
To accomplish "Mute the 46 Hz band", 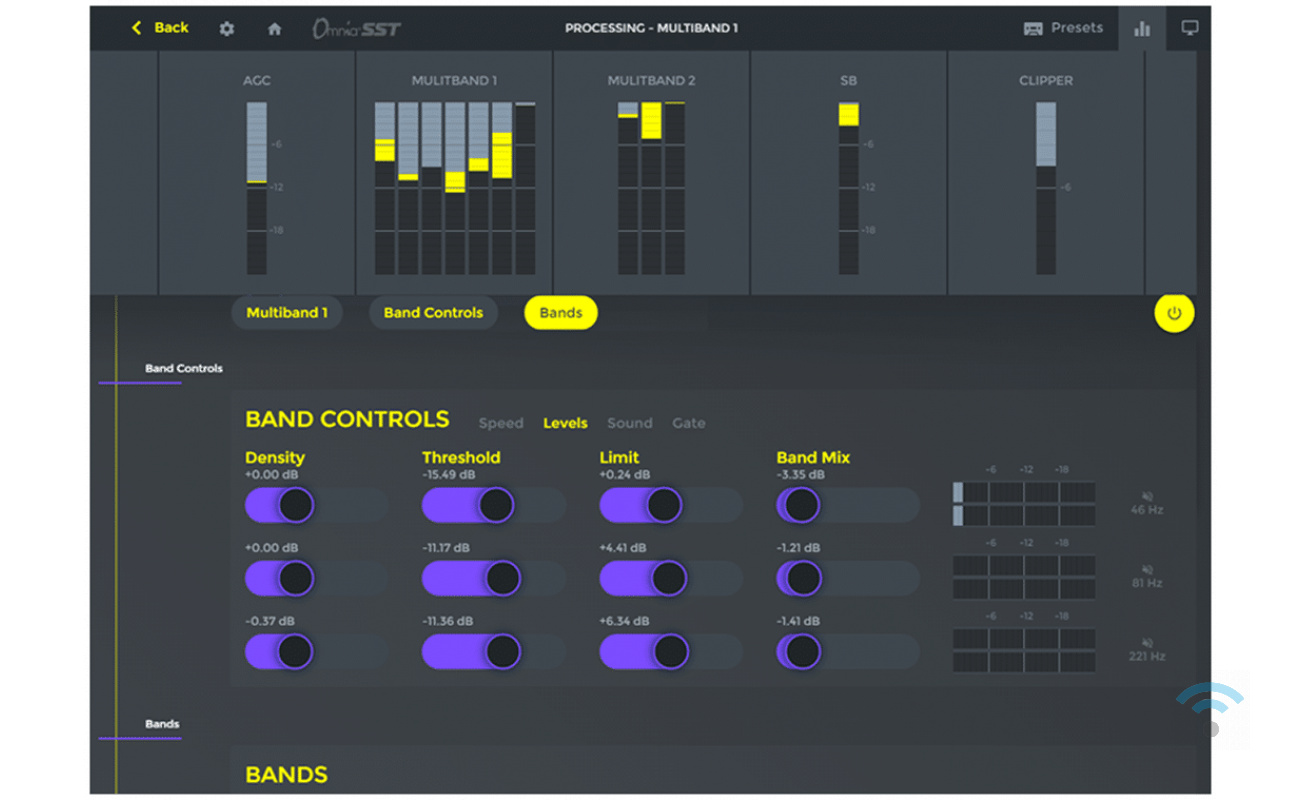I will [x=1147, y=496].
